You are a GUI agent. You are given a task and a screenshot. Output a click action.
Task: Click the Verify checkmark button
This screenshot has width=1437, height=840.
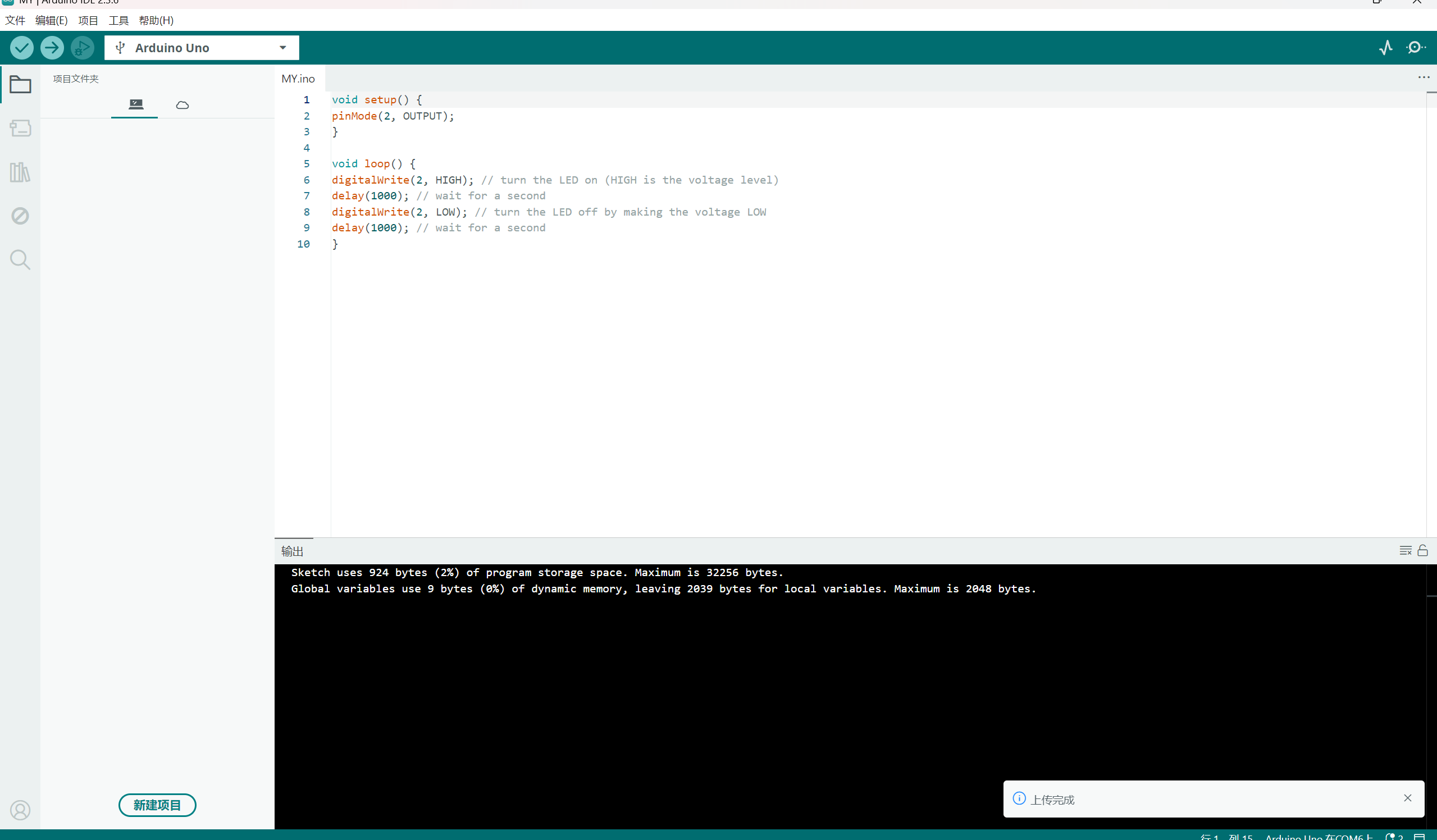[22, 48]
